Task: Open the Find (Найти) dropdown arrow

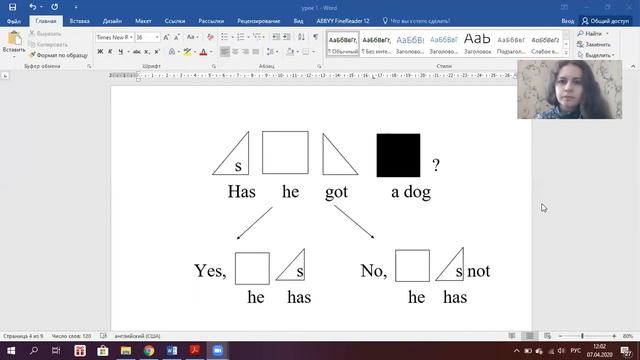Action: pyautogui.click(x=607, y=33)
